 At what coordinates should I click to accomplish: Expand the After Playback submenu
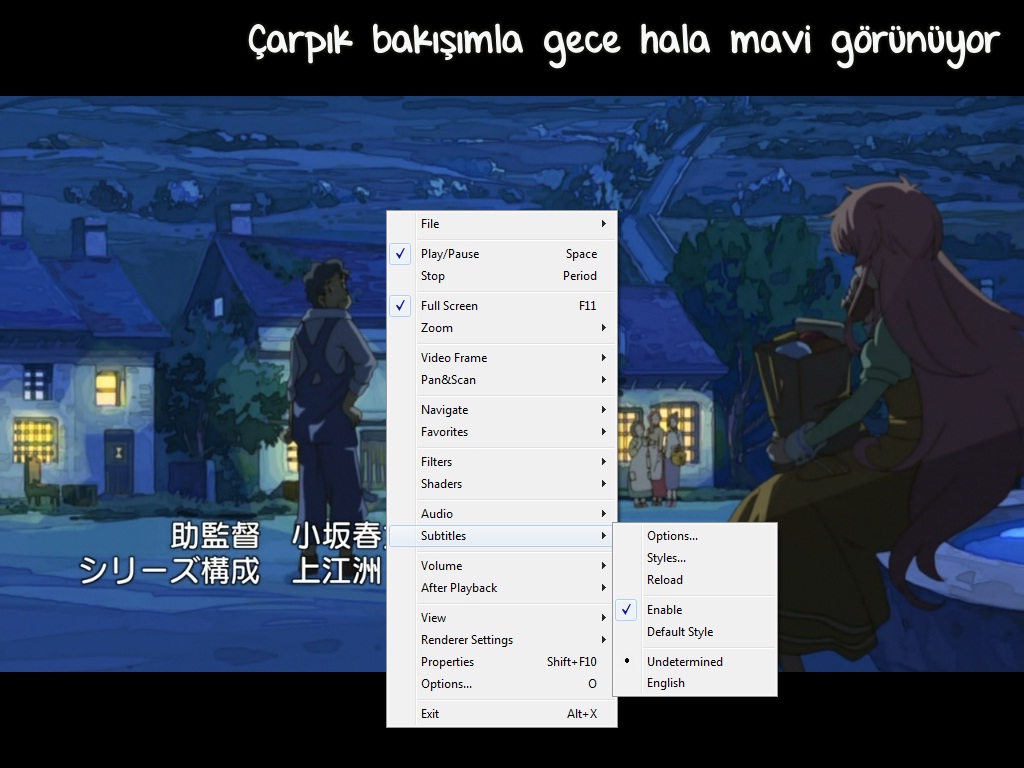click(x=502, y=588)
